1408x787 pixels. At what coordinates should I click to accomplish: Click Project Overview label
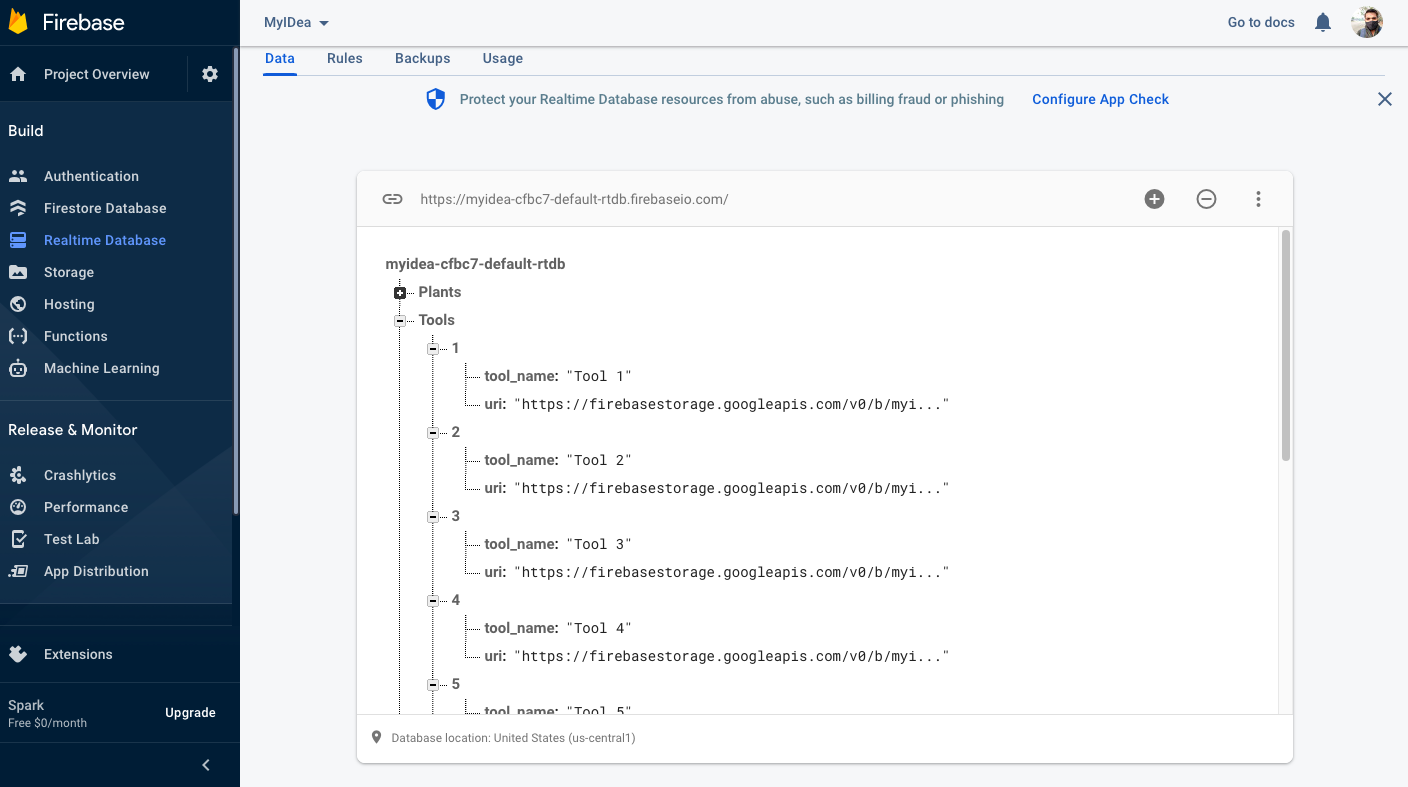[97, 74]
